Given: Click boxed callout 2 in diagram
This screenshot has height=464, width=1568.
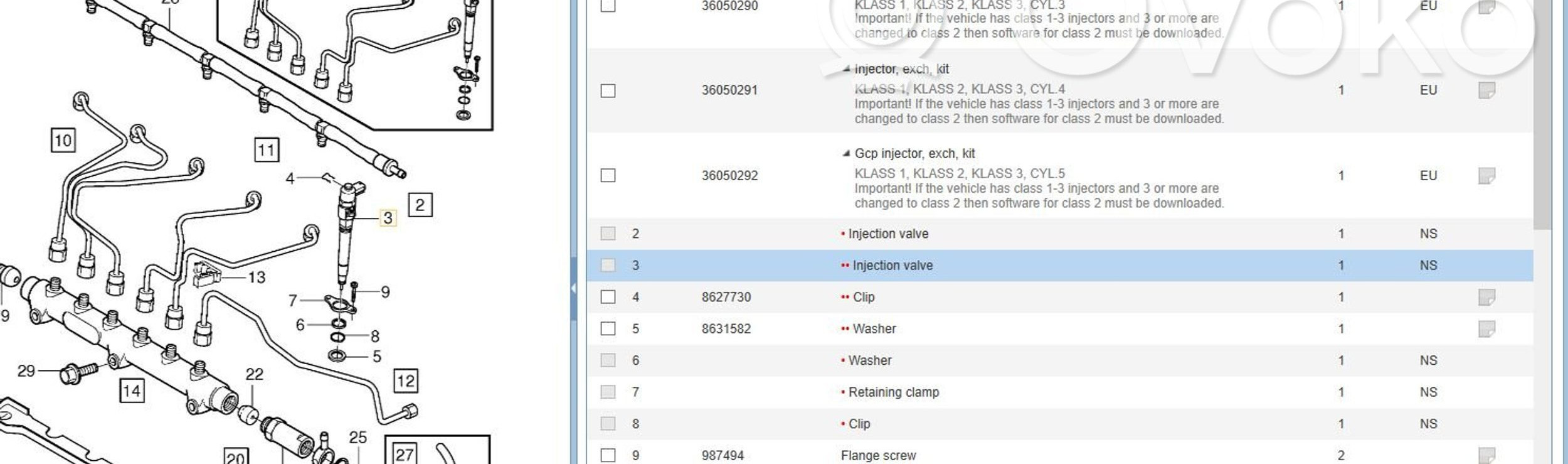Looking at the screenshot, I should point(420,205).
